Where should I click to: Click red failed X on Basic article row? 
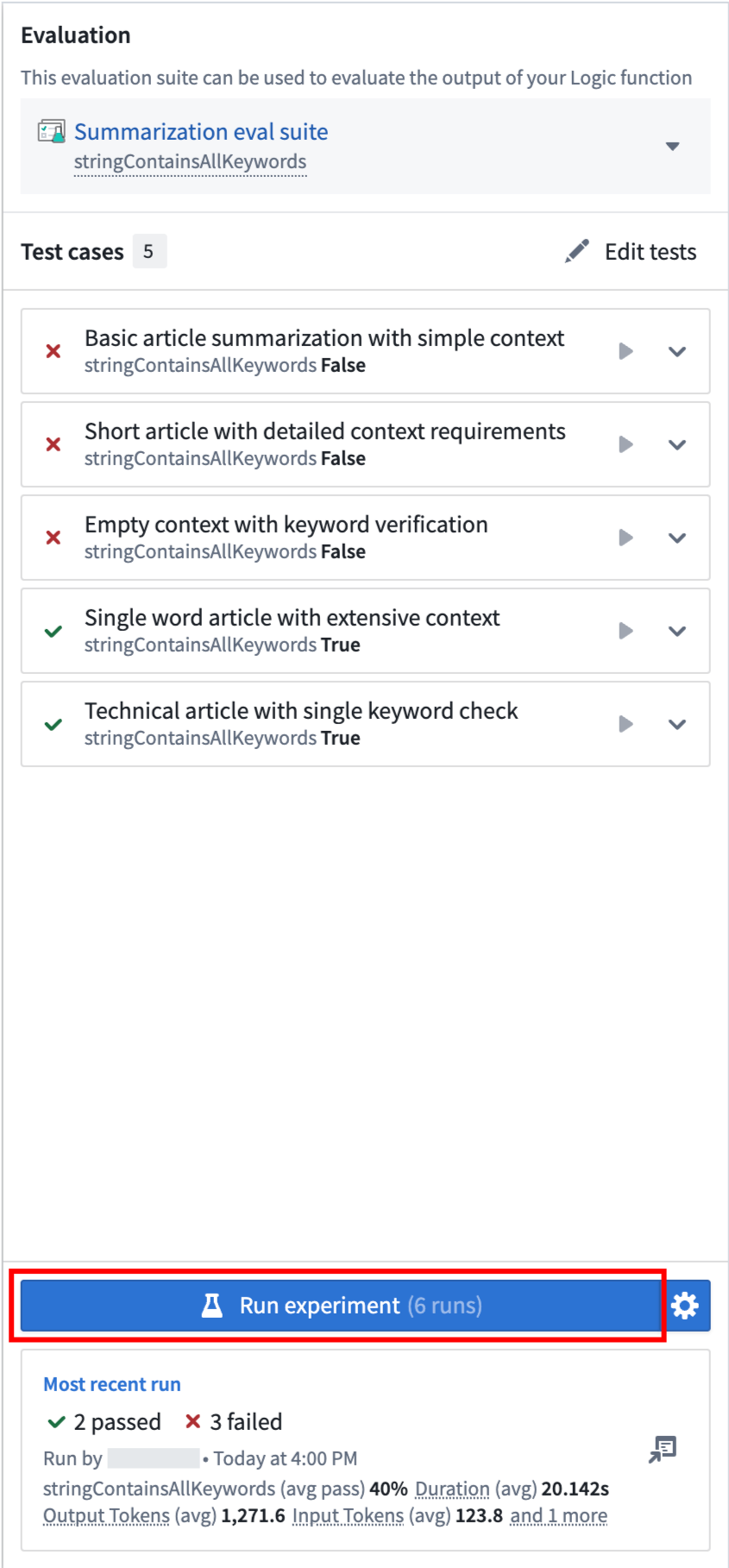(53, 351)
